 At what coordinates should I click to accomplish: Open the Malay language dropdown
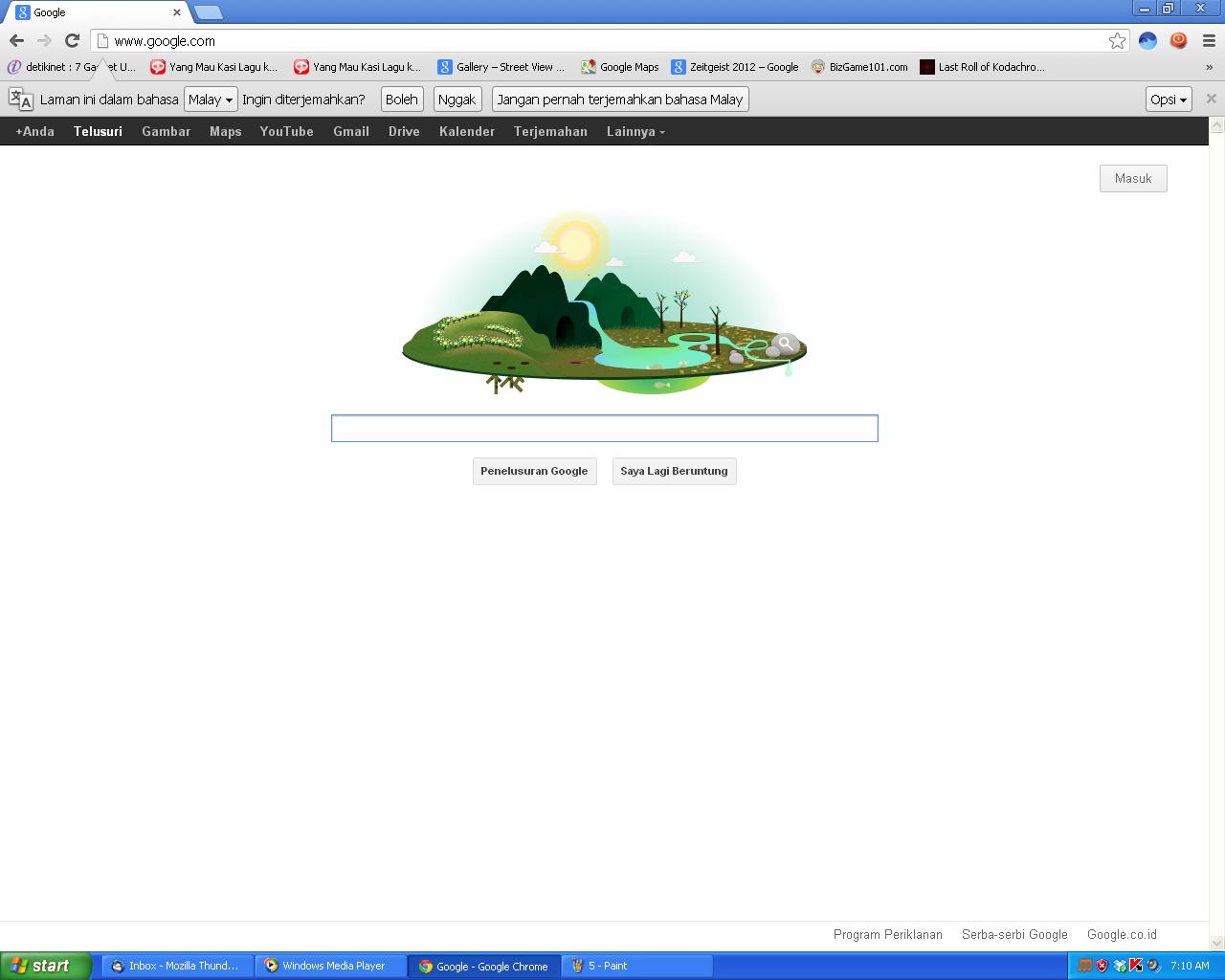[x=211, y=100]
